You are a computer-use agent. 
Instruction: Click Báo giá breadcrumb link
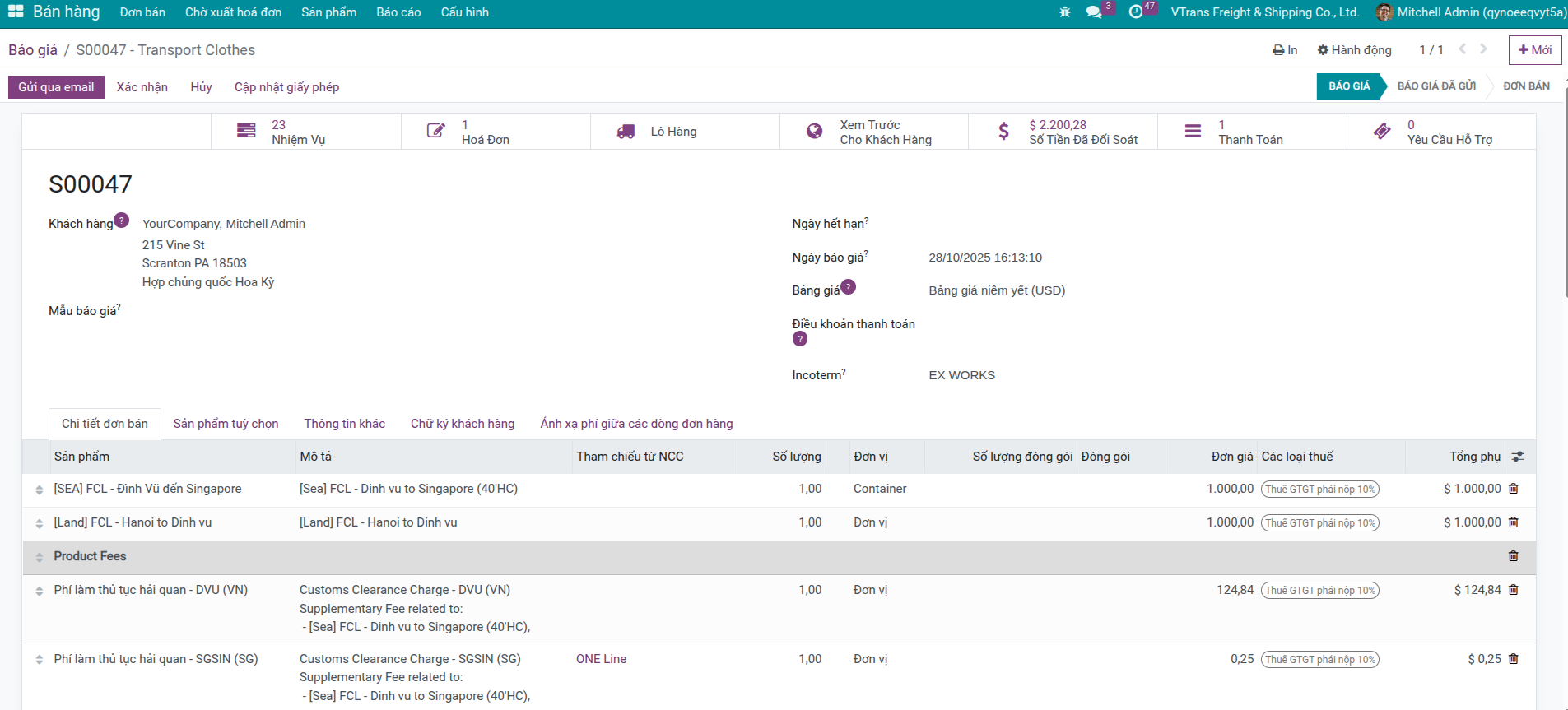(x=33, y=50)
